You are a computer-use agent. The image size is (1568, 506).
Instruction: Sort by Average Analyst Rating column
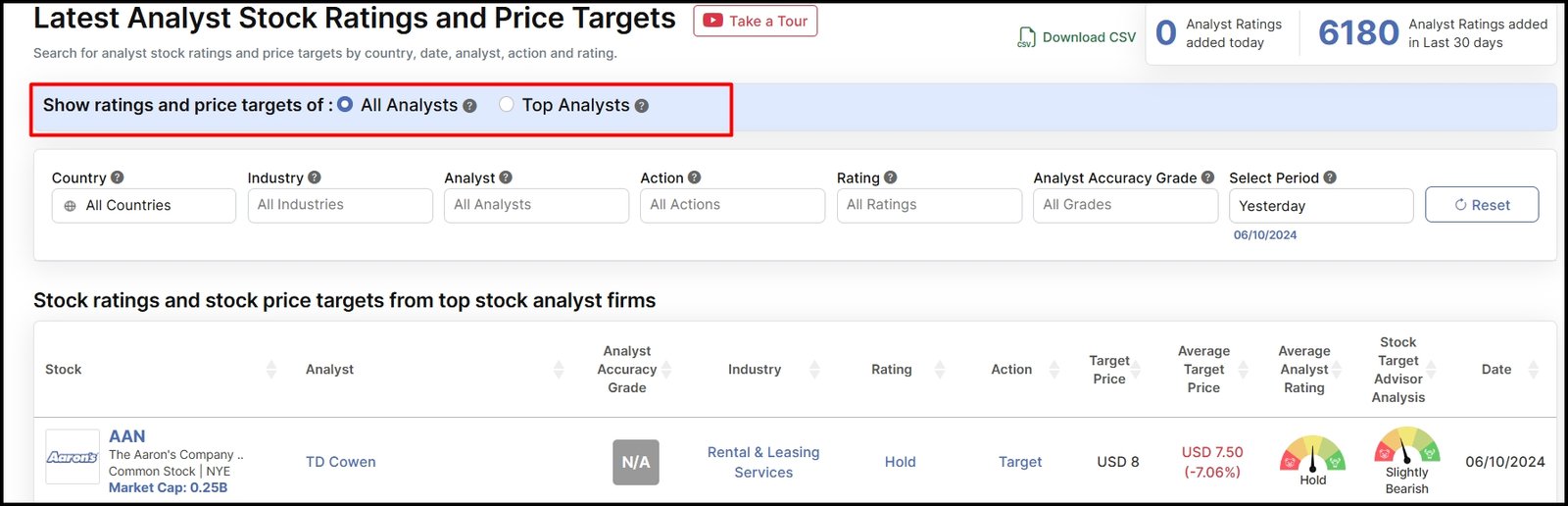coord(1336,370)
